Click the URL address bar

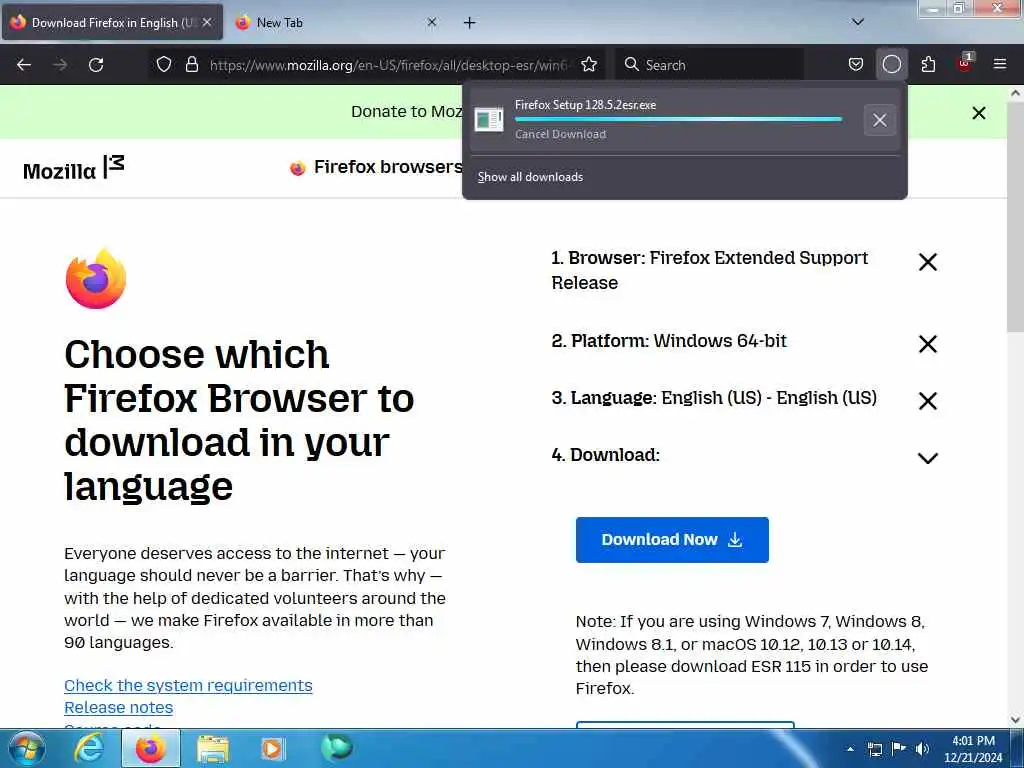coord(389,65)
